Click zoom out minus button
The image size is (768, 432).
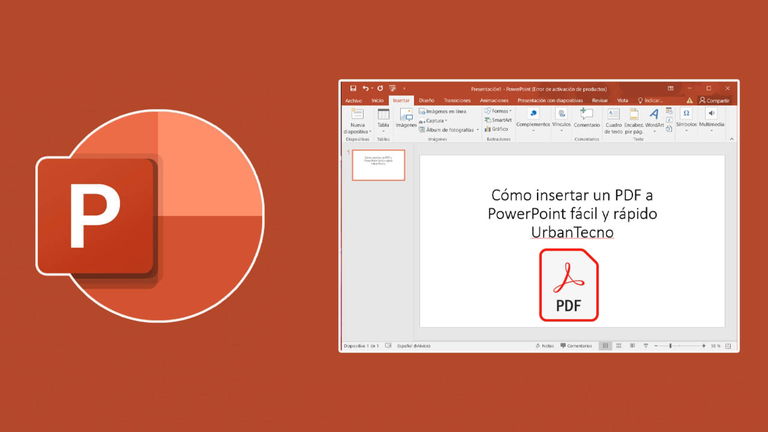point(656,346)
